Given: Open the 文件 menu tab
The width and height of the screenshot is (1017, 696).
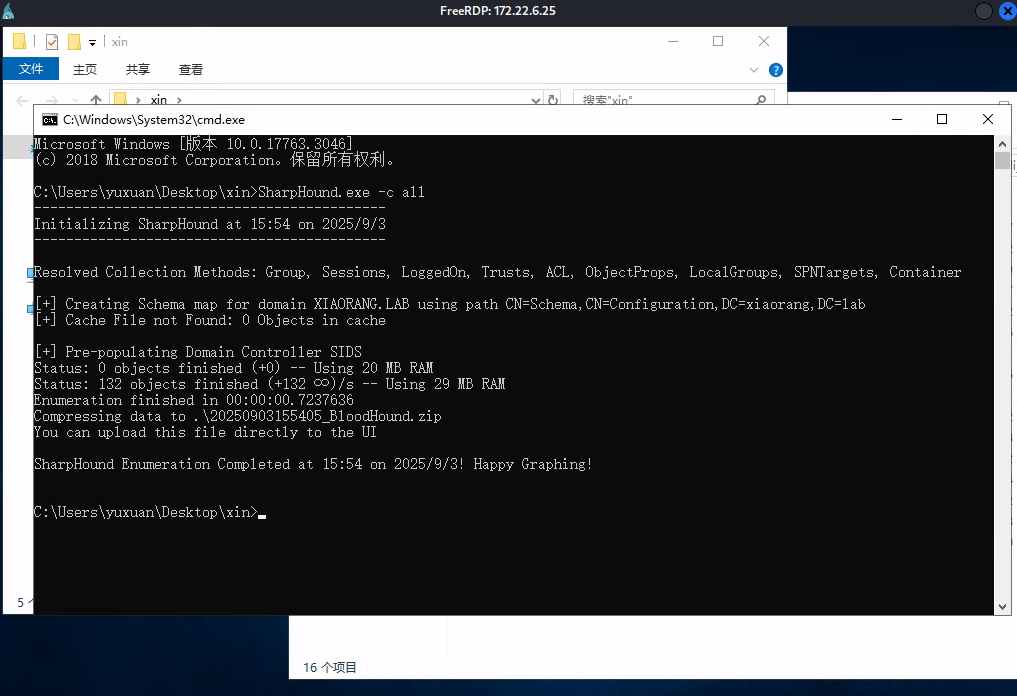Looking at the screenshot, I should (x=31, y=69).
